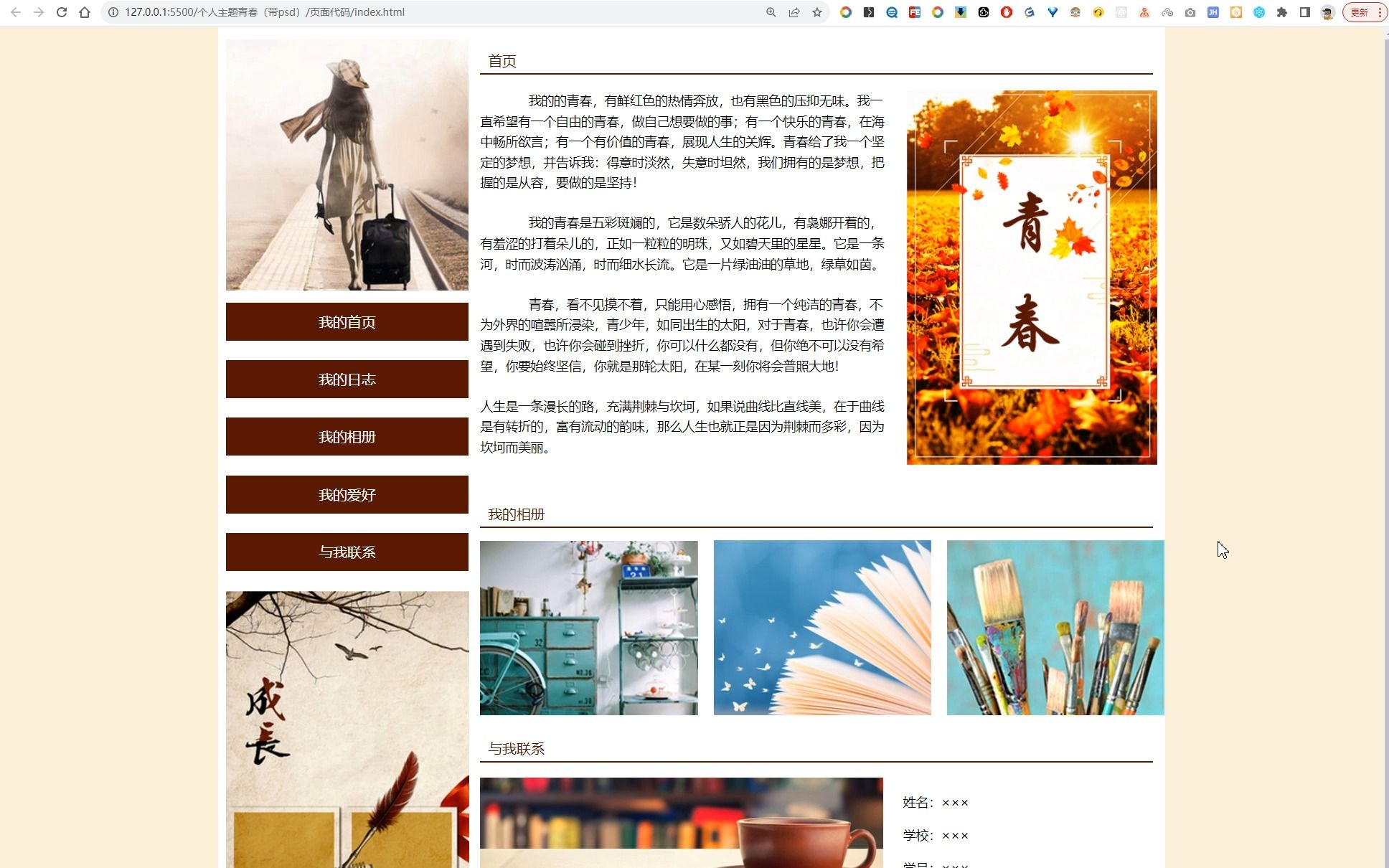Viewport: 1389px width, 868px height.
Task: Select the 我的日志 navigation item
Action: coord(347,379)
